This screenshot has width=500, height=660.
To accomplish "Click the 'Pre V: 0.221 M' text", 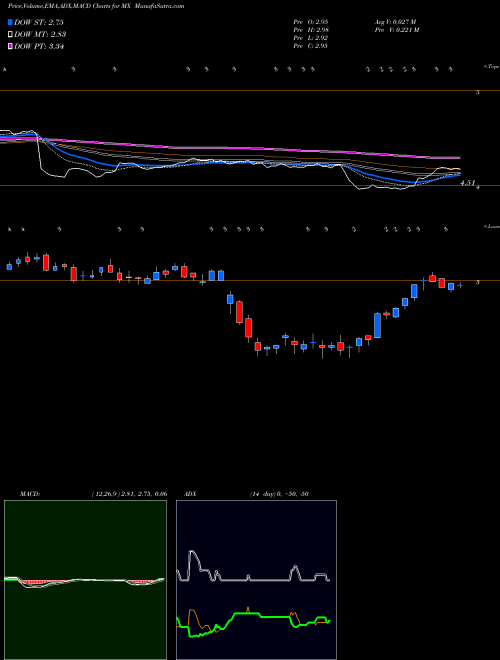I will [396, 30].
